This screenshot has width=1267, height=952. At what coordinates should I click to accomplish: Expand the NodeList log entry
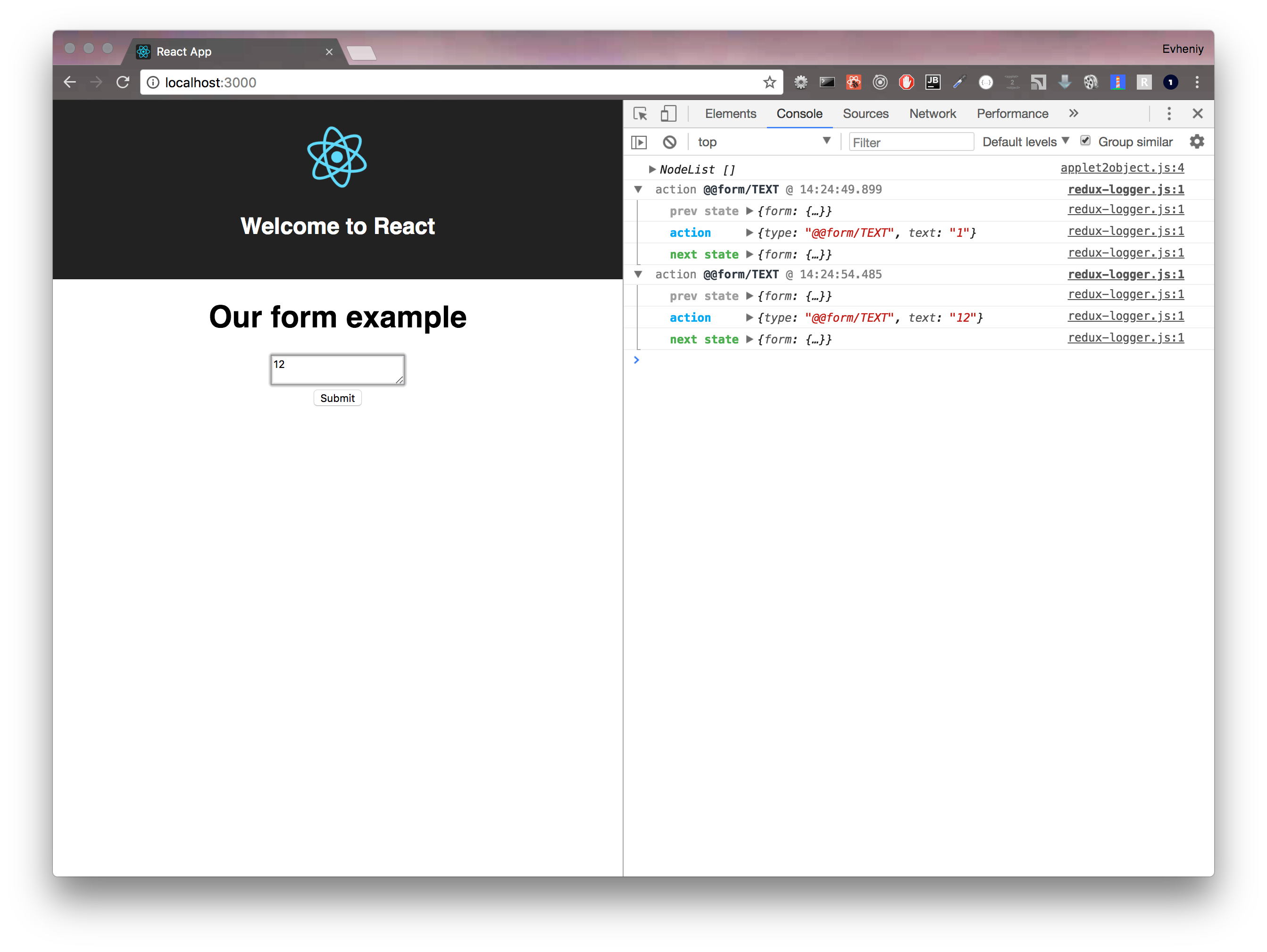(x=652, y=169)
